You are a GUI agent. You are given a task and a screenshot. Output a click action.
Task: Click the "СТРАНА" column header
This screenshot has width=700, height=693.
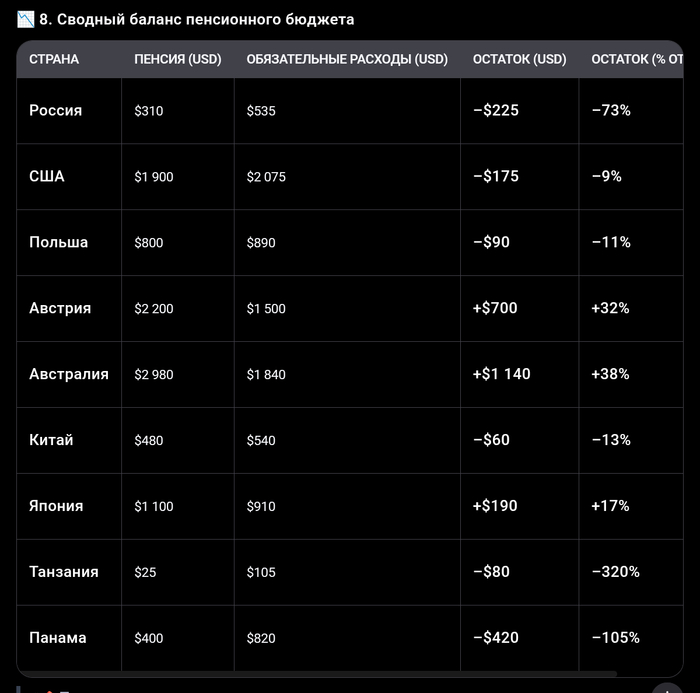click(54, 59)
